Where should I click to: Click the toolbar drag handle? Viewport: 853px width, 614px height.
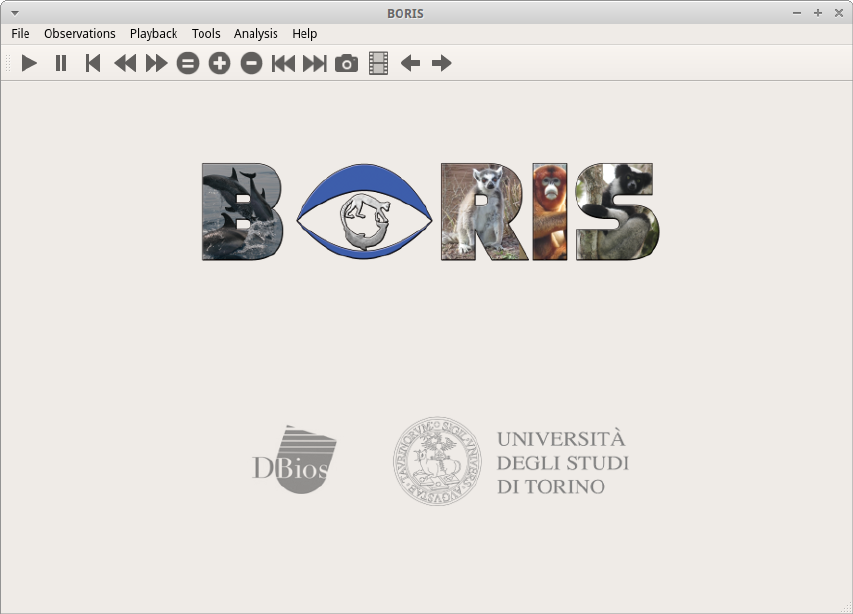point(8,63)
